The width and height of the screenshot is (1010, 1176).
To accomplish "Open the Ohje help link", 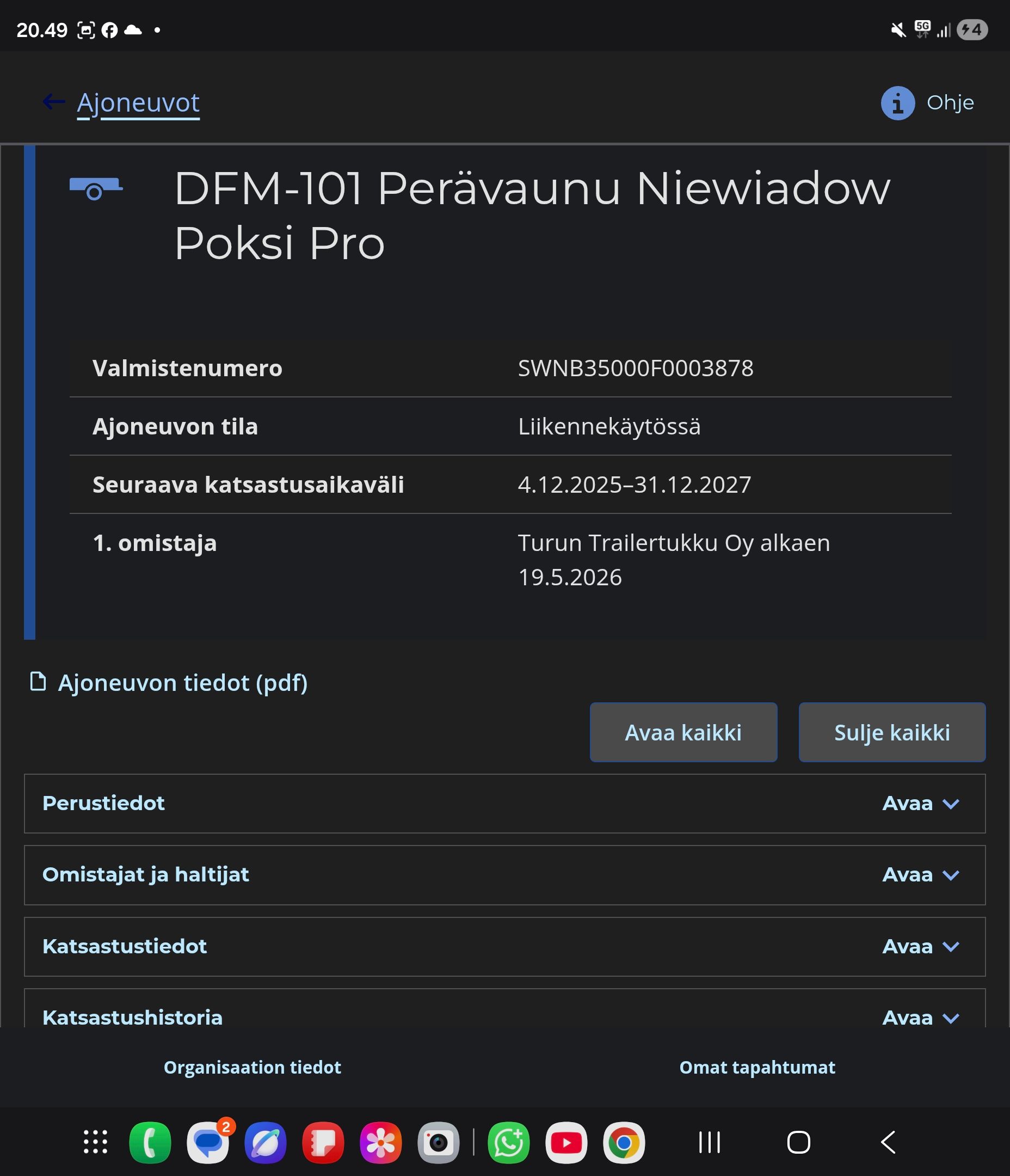I will click(950, 103).
